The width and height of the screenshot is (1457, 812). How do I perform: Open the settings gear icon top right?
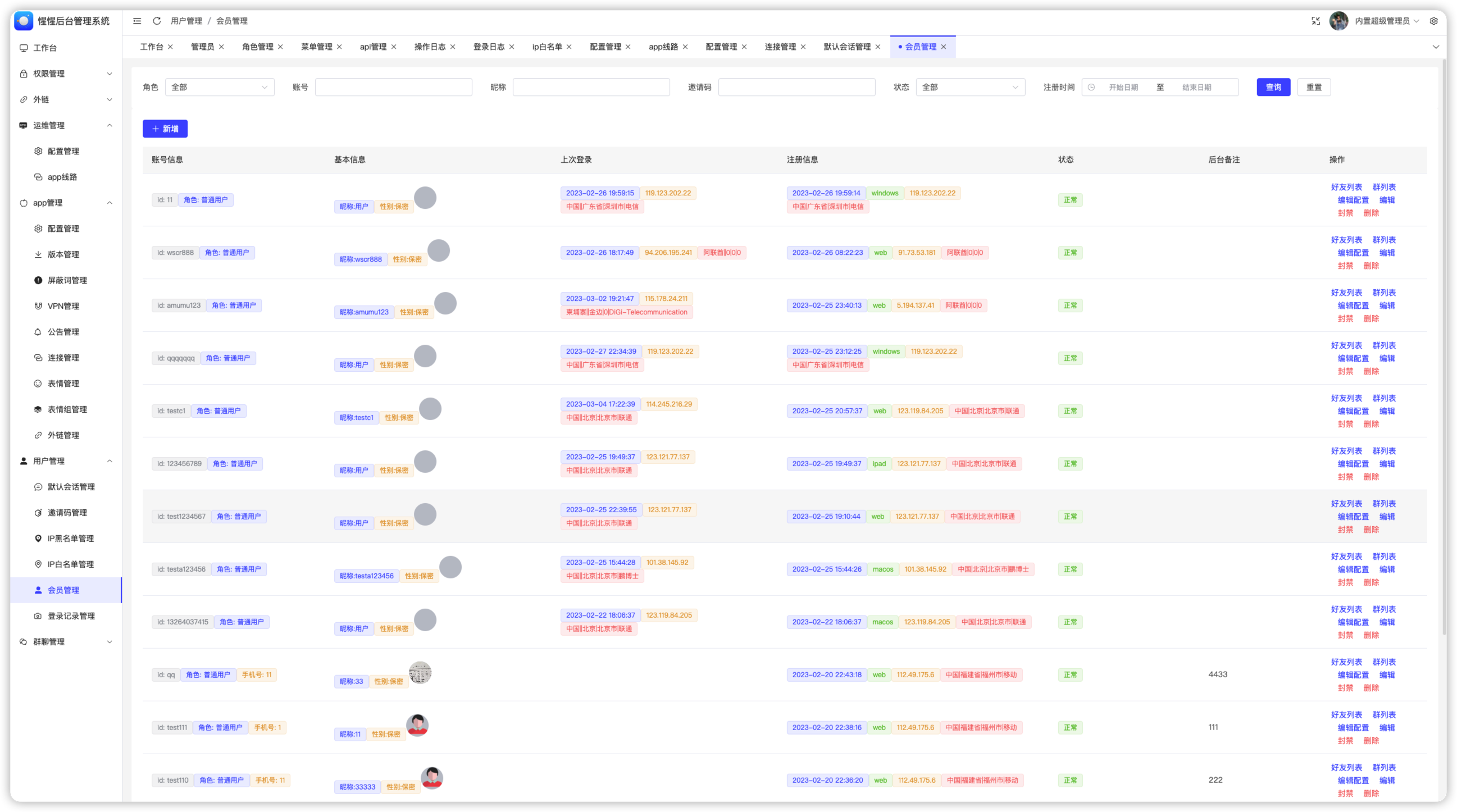click(1433, 21)
